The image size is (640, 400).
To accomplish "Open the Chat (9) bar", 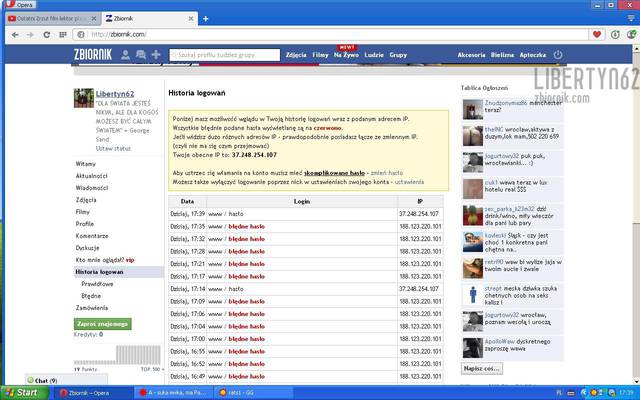I will [67, 380].
